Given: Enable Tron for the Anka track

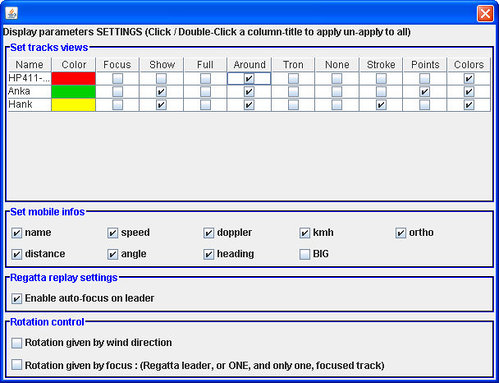Looking at the screenshot, I should point(293,92).
